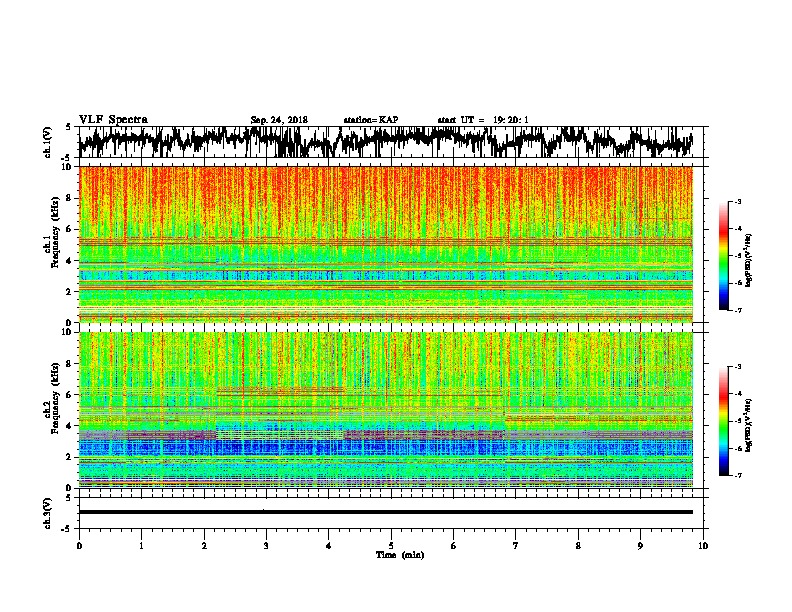Click the log(PSD) label beside ch.2 color bar
This screenshot has width=792, height=612.
(x=749, y=425)
